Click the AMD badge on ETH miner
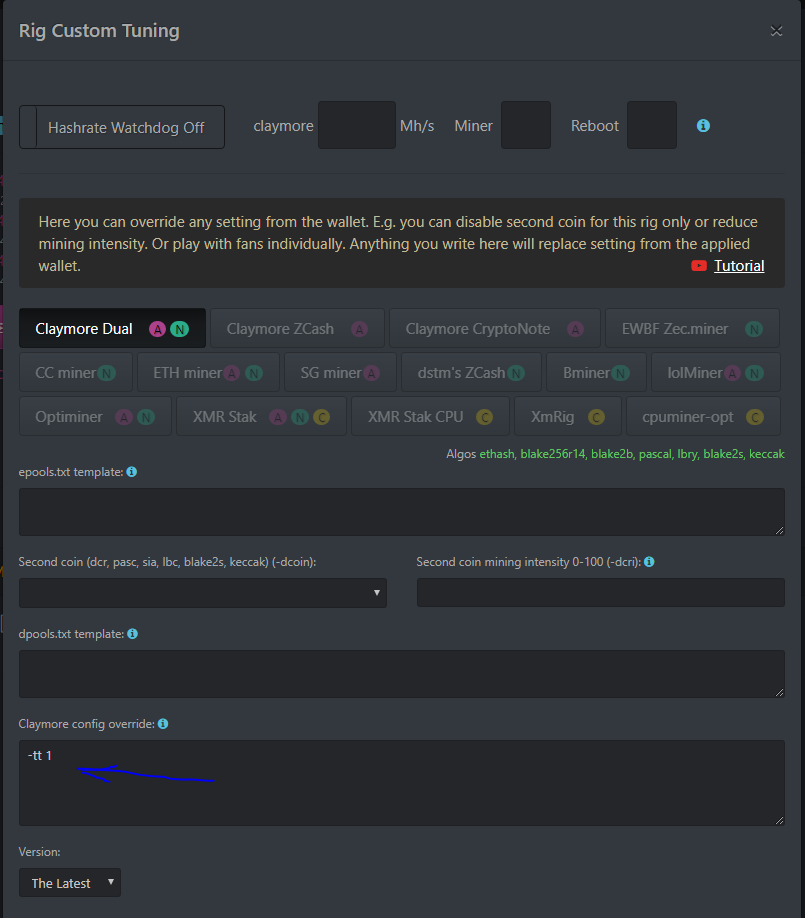 [x=232, y=373]
